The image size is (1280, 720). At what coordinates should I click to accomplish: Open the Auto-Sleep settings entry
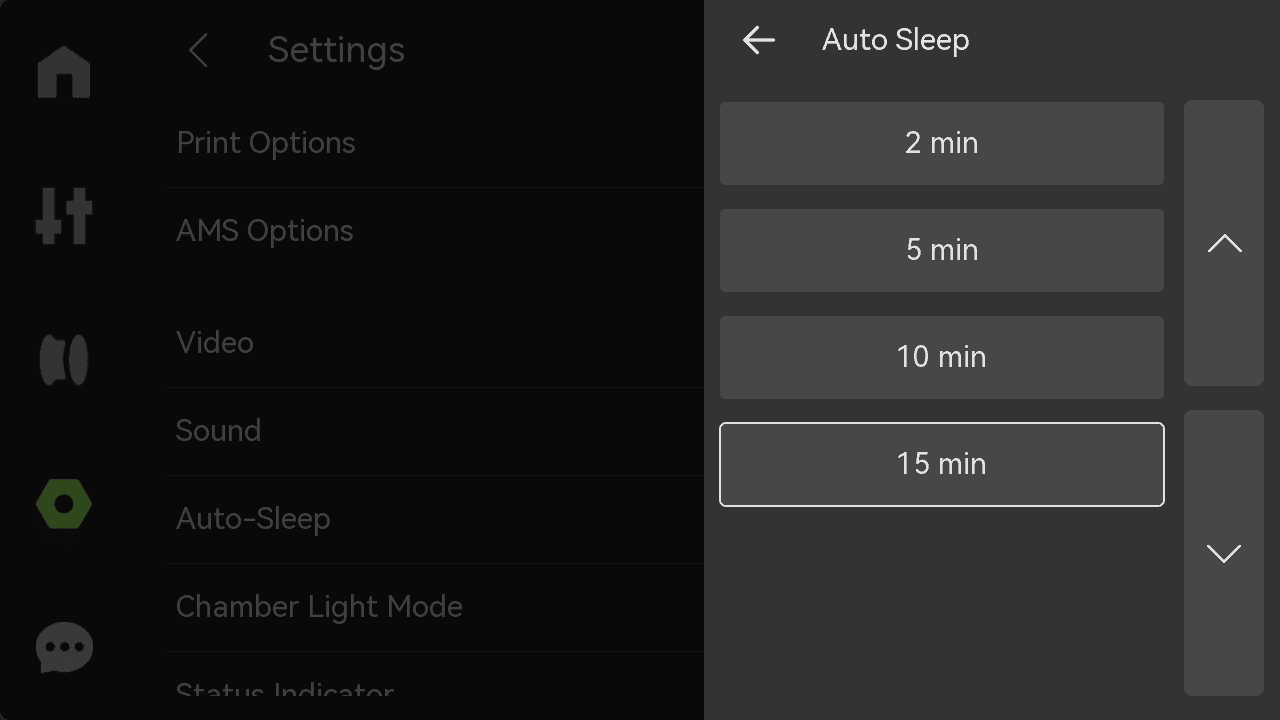435,519
